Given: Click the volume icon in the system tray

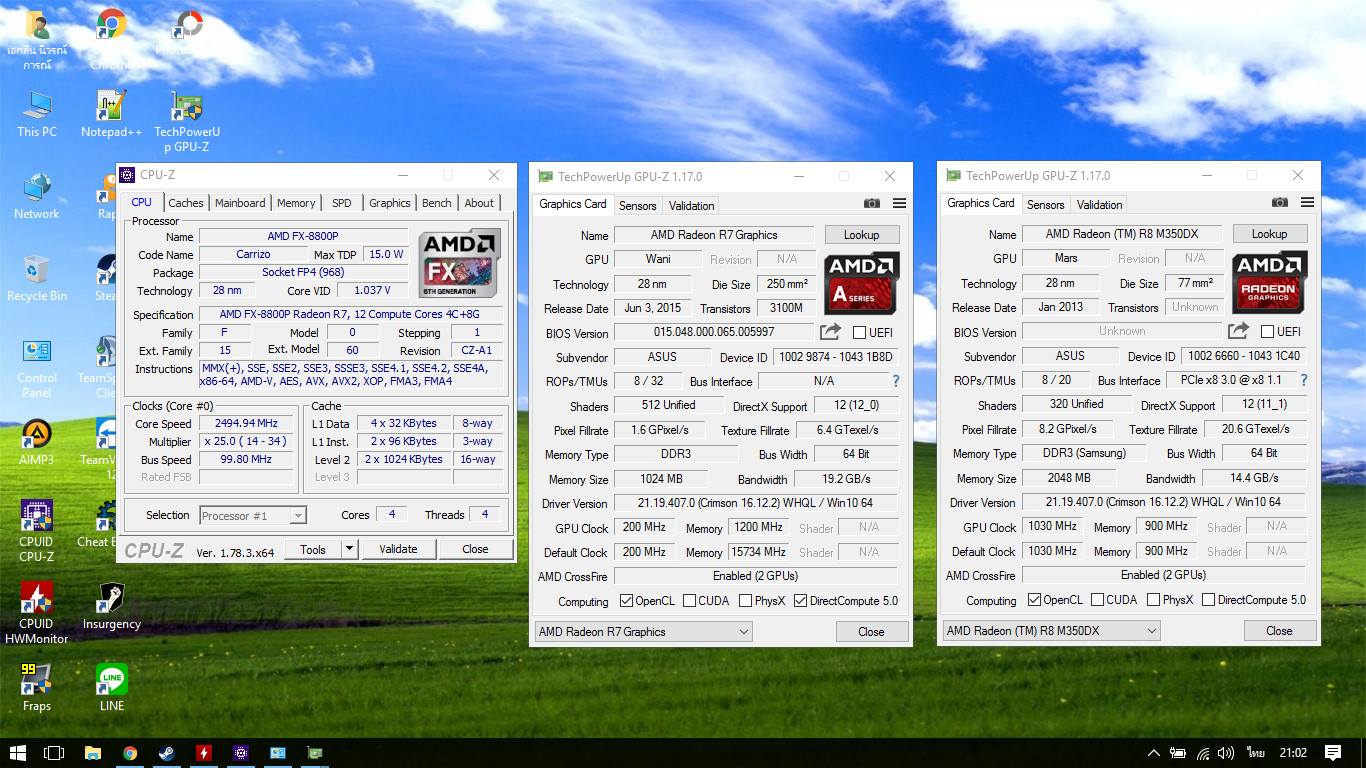Looking at the screenshot, I should [x=1225, y=753].
